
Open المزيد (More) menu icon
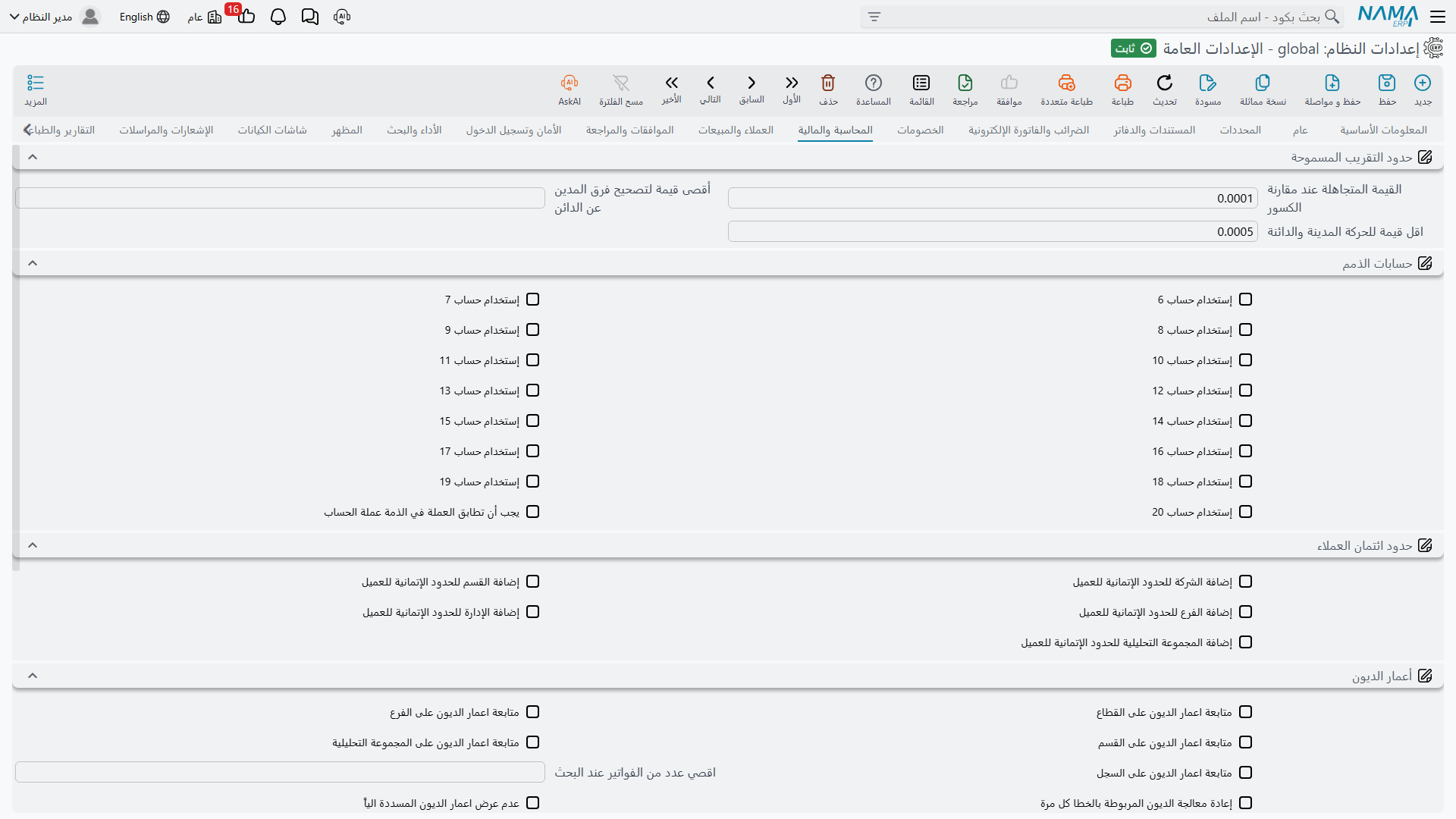tap(36, 83)
